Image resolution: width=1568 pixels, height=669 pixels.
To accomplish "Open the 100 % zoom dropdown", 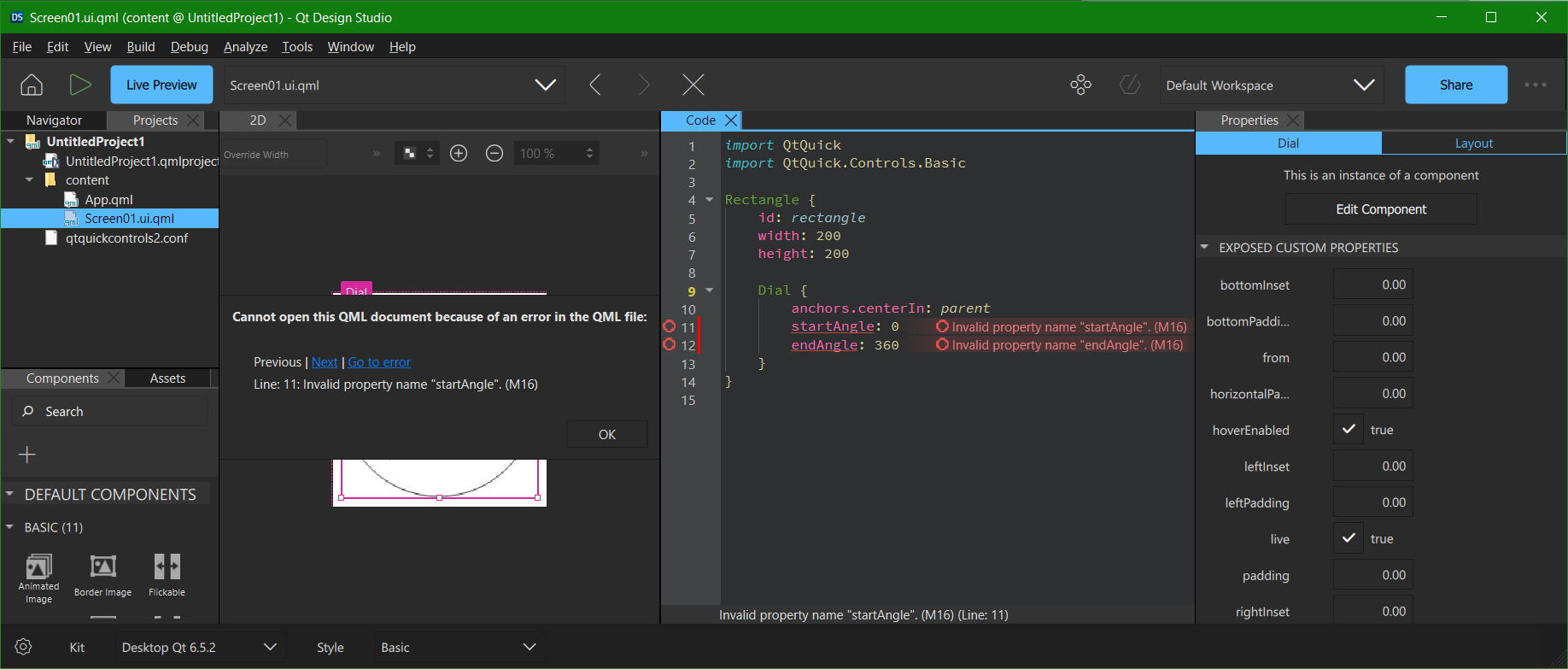I will coord(556,153).
